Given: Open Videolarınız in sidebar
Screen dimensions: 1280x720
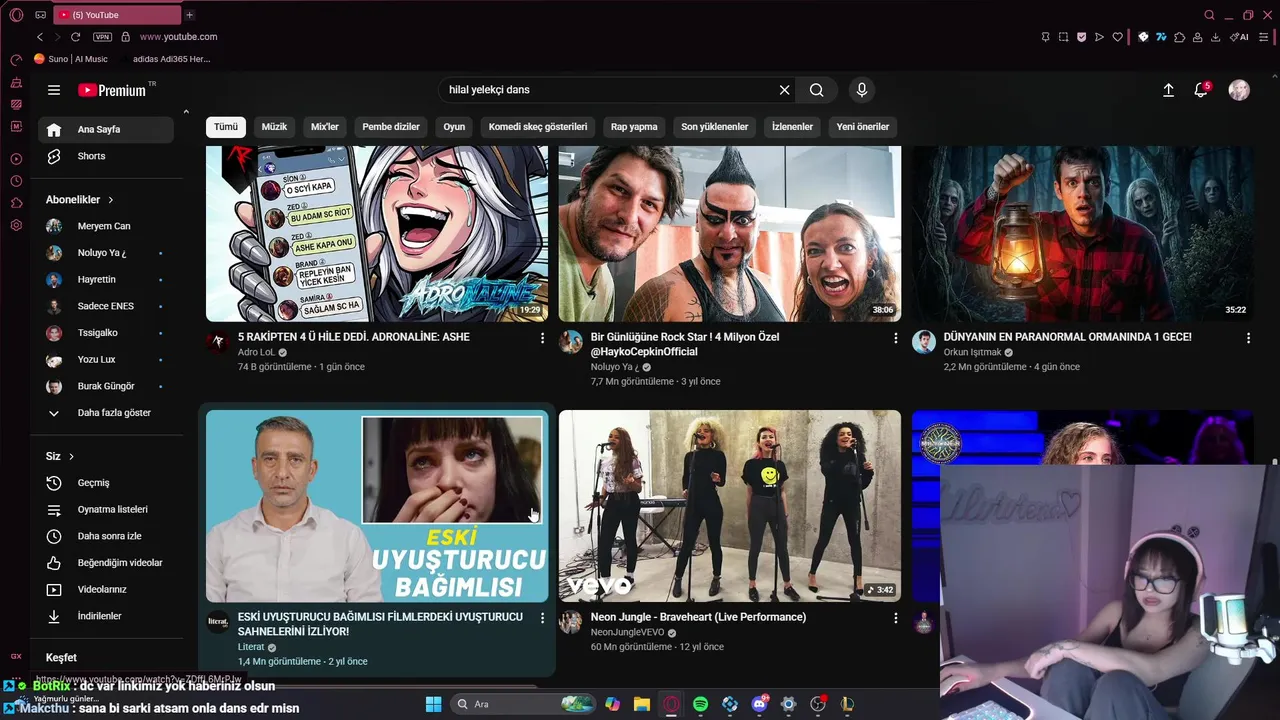Looking at the screenshot, I should click(x=106, y=590).
